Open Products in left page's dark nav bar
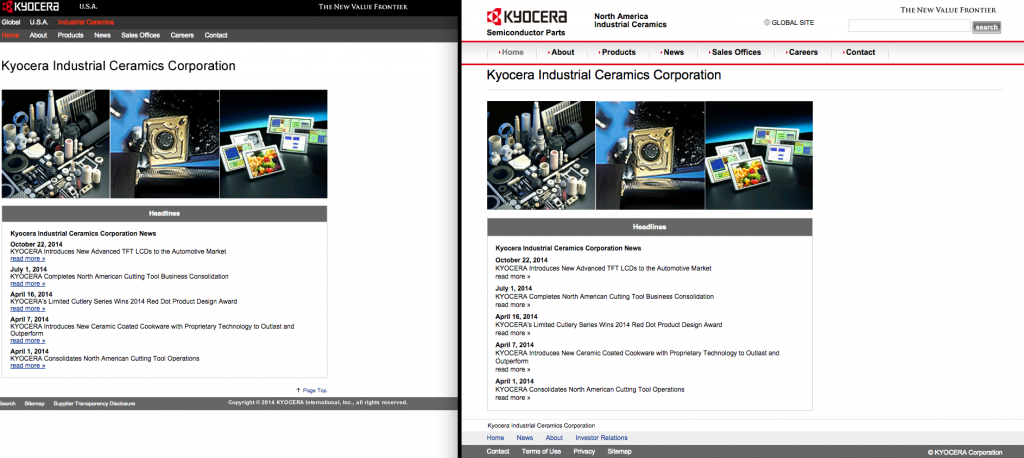1024x458 pixels. [71, 35]
